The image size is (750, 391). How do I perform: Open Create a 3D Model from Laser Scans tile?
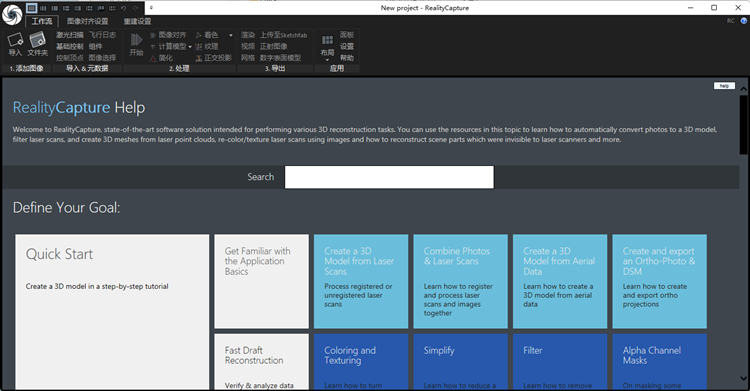(x=361, y=281)
